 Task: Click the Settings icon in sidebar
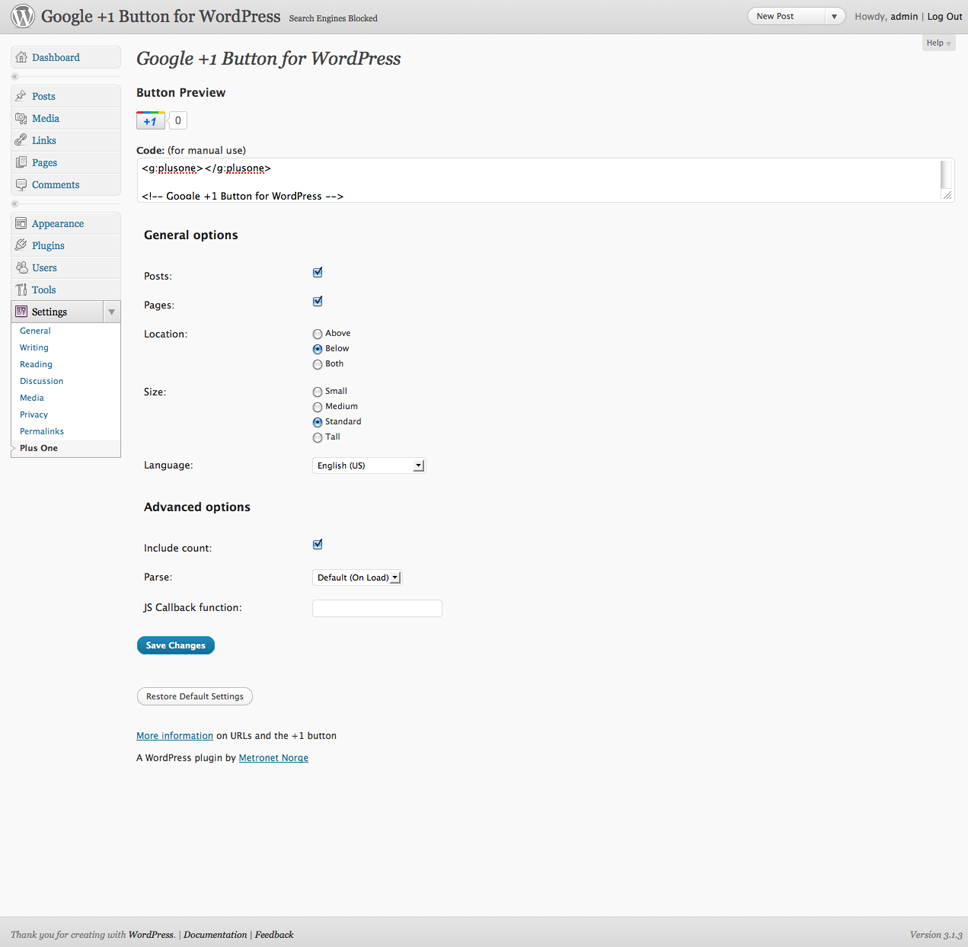[21, 311]
